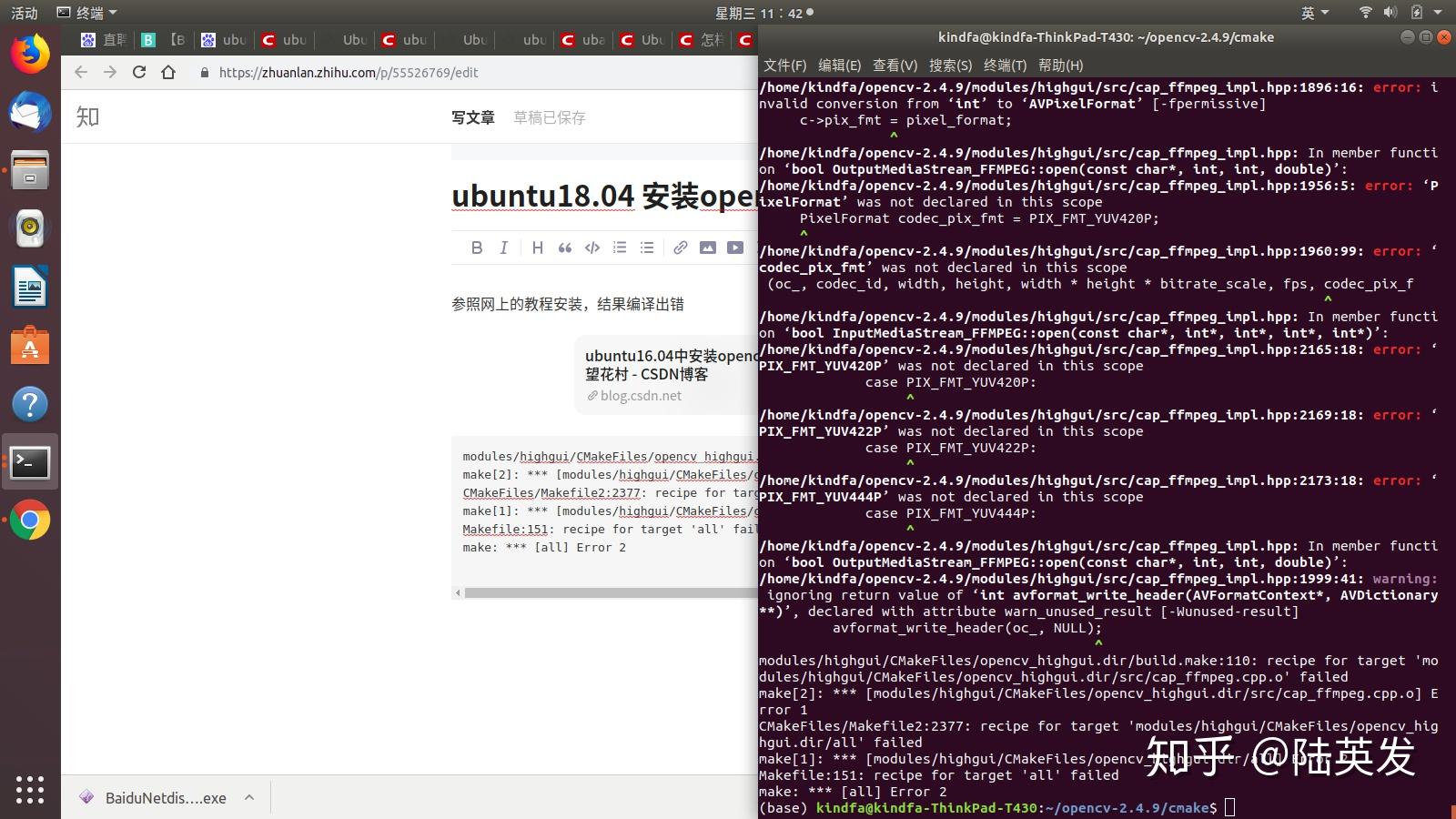1456x819 pixels.
Task: Insert a code block using the code icon
Action: [591, 247]
